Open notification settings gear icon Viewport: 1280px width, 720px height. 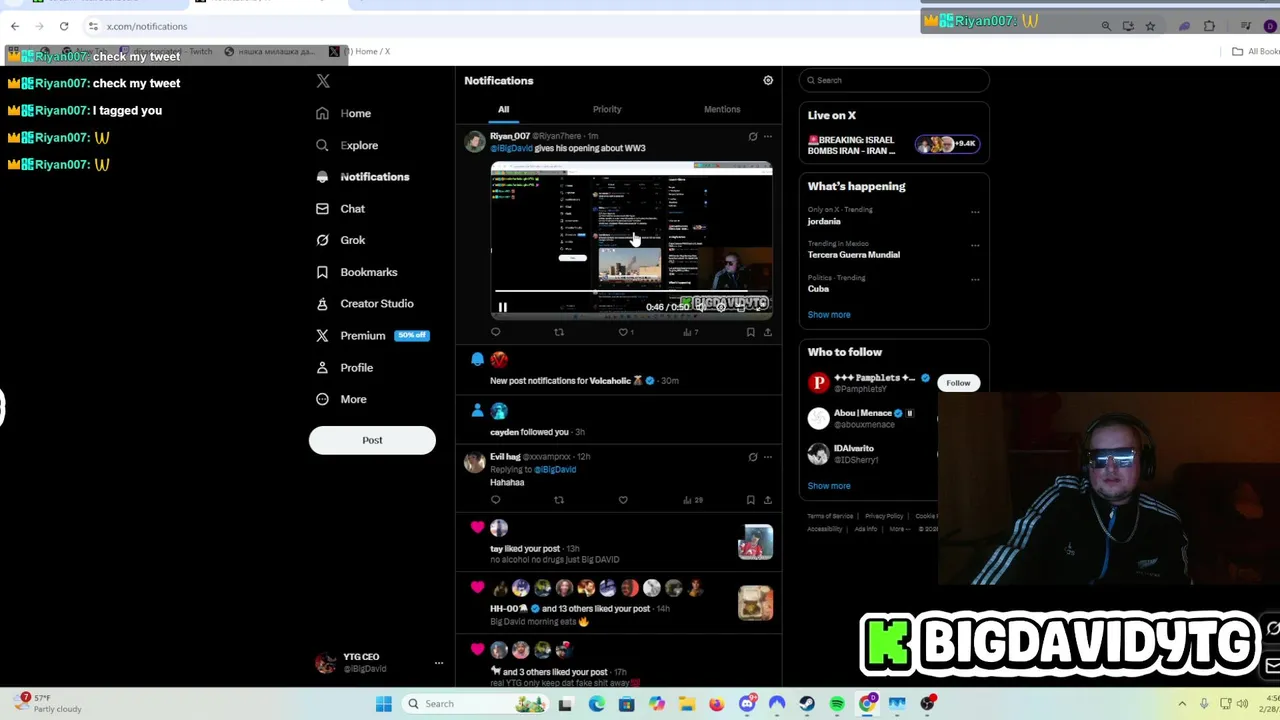[x=768, y=81]
